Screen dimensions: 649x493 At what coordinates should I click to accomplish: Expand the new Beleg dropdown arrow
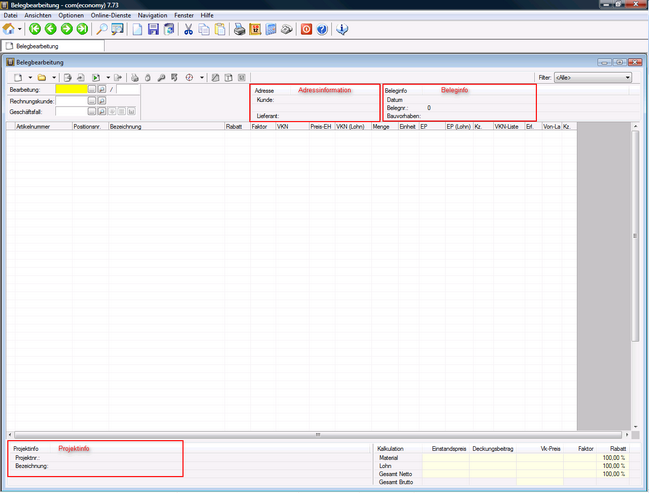pos(30,77)
